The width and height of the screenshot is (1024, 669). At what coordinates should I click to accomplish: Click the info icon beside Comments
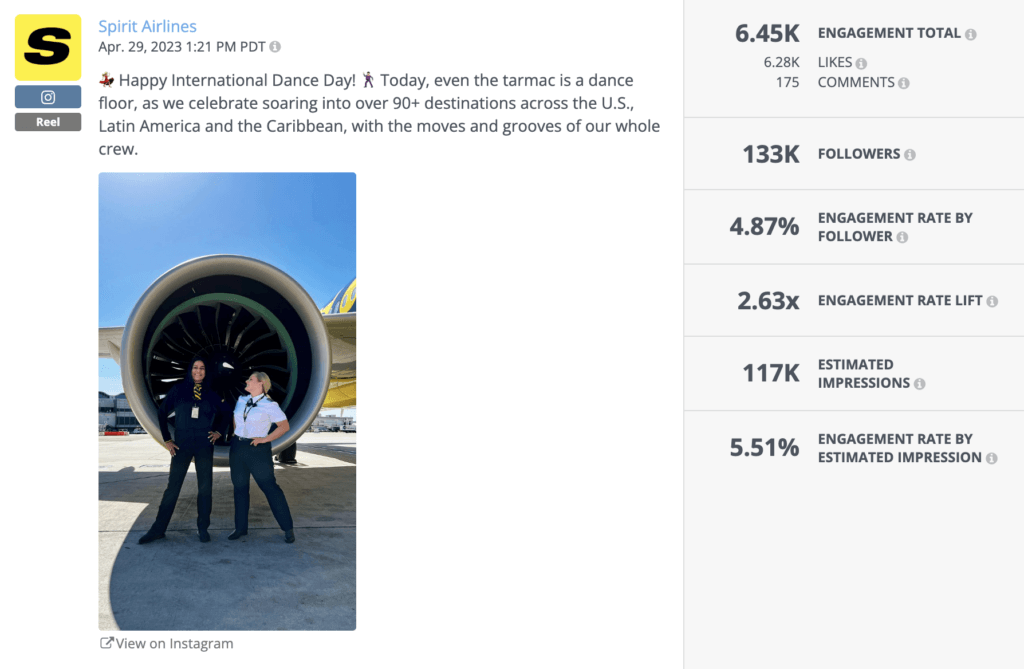point(904,82)
